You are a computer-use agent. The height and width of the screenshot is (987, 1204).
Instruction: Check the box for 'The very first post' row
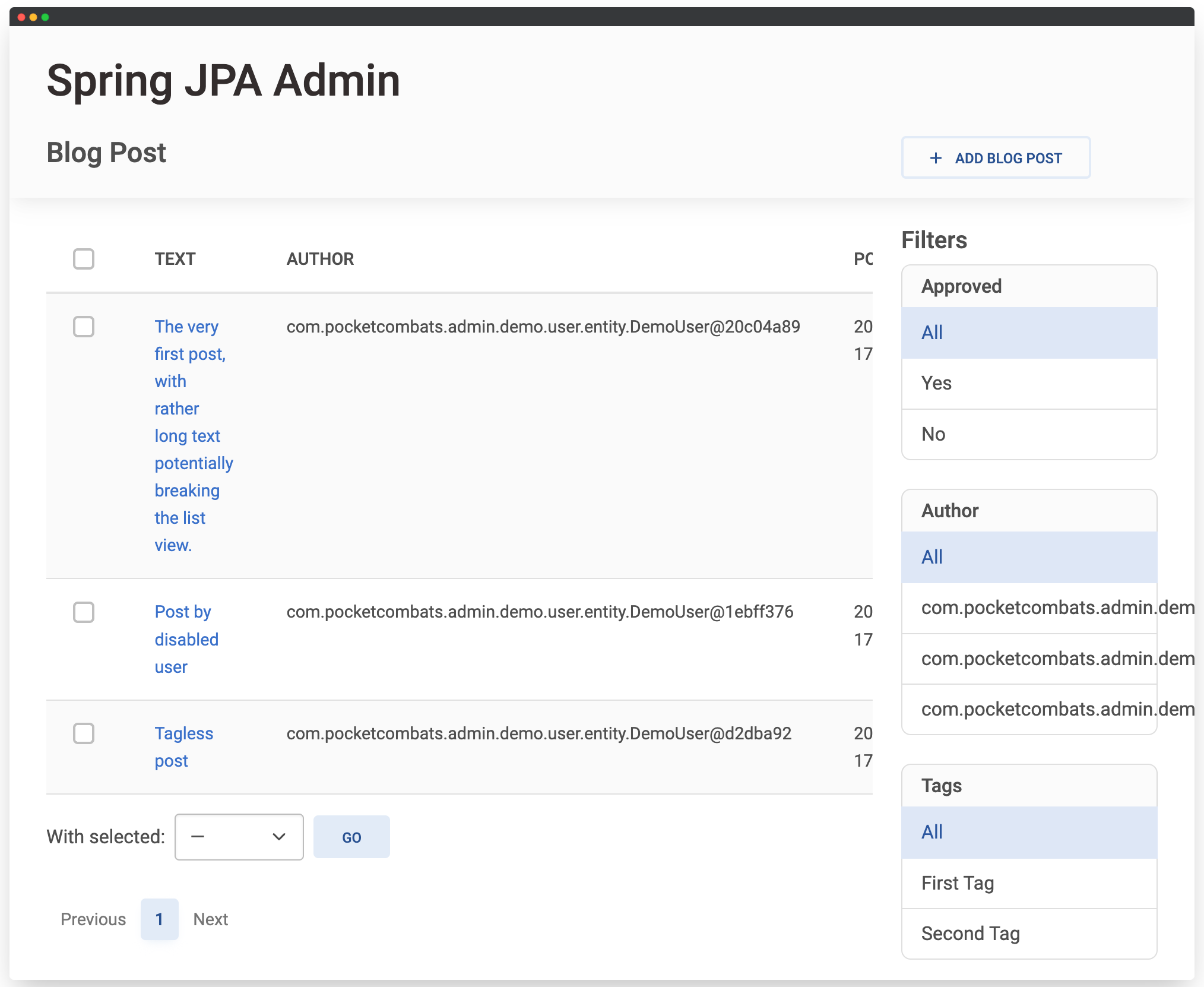click(84, 327)
